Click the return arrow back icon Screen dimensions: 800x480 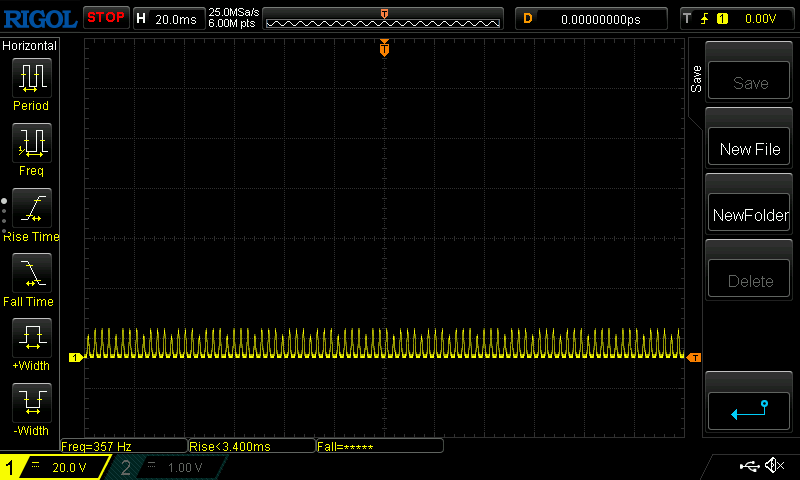[750, 409]
